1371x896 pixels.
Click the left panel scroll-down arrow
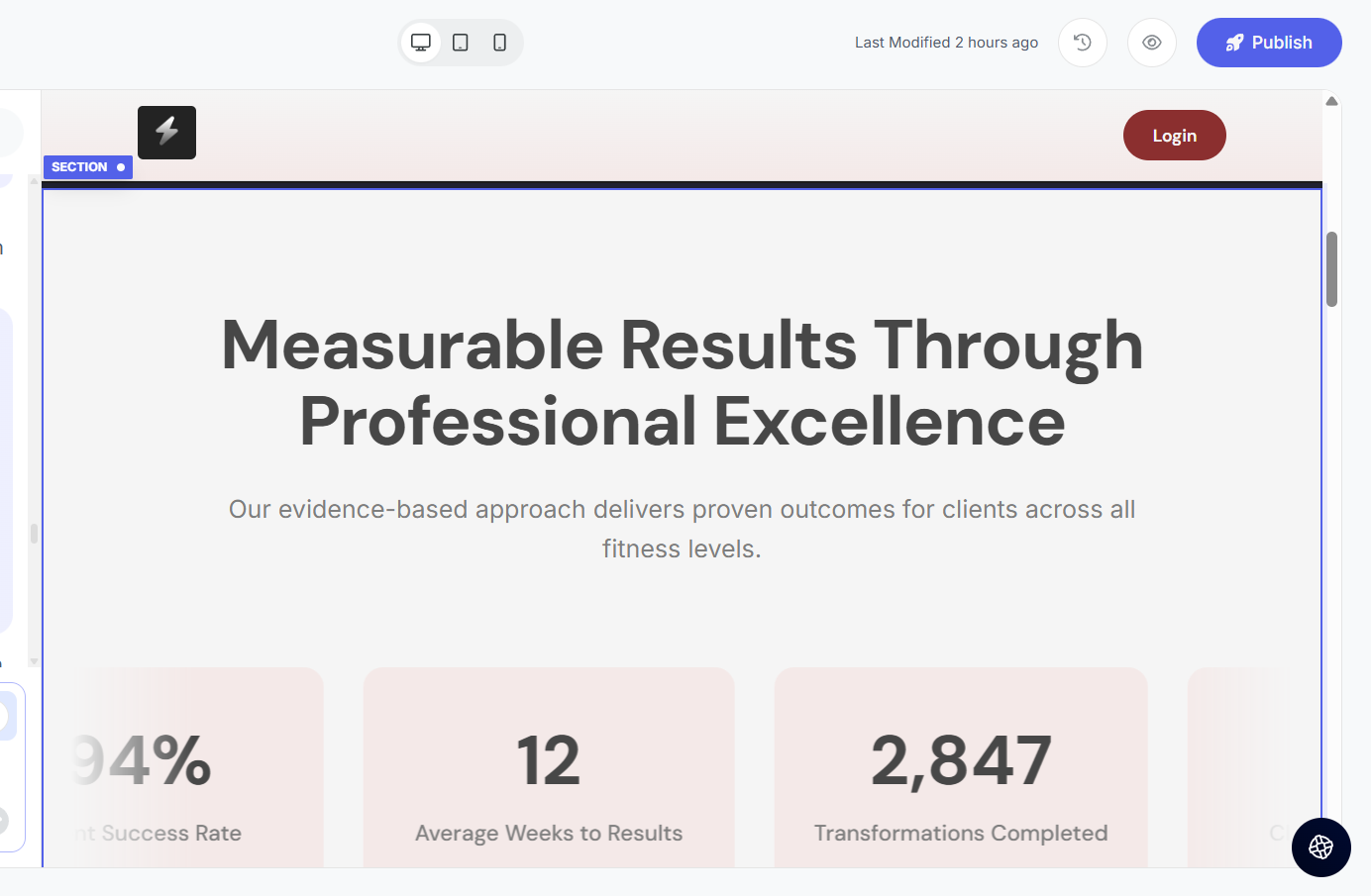[x=34, y=661]
